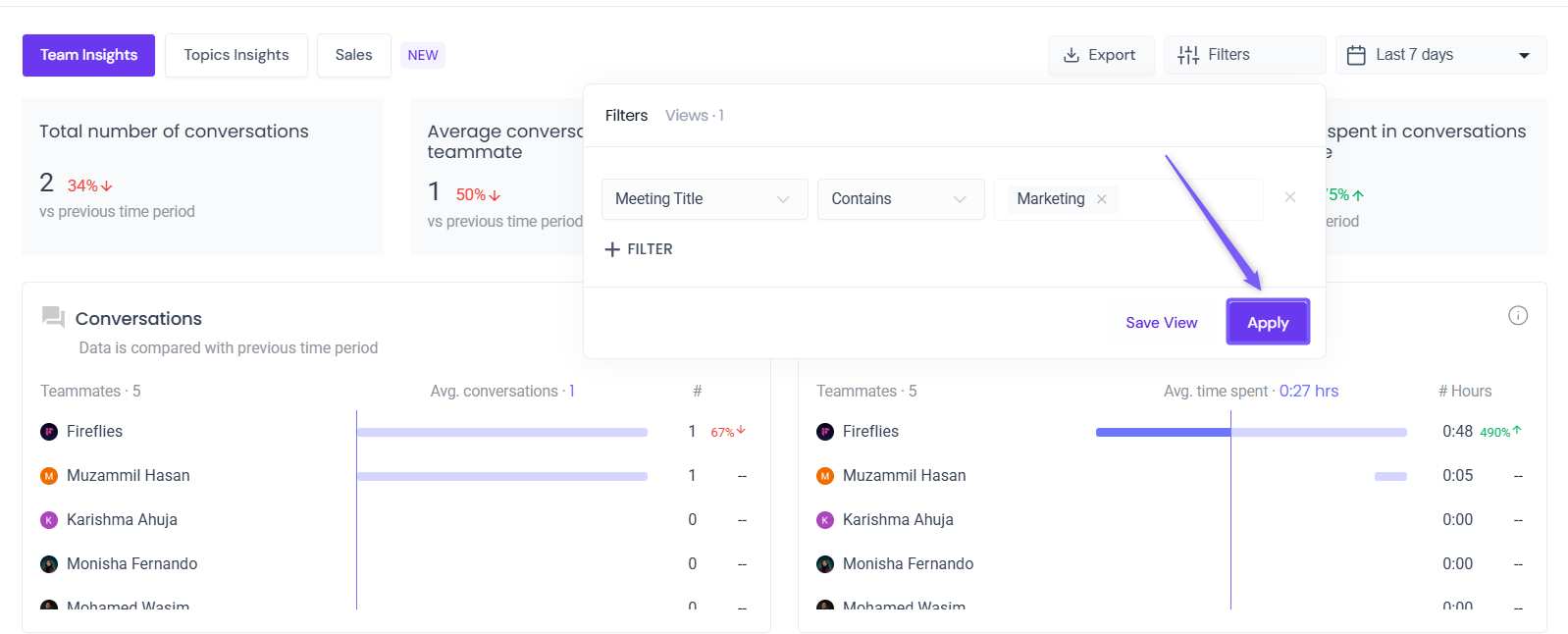Screen dimensions: 1568x634
Task: Select the Team Insights tab
Action: pos(88,55)
